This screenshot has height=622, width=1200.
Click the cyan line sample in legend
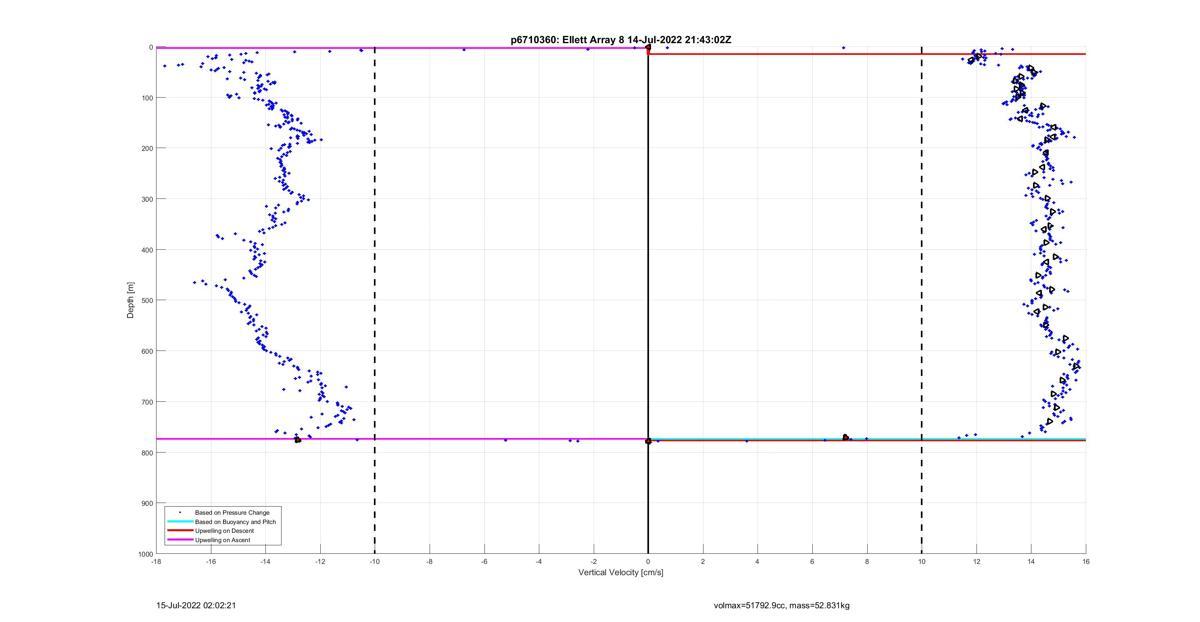179,522
